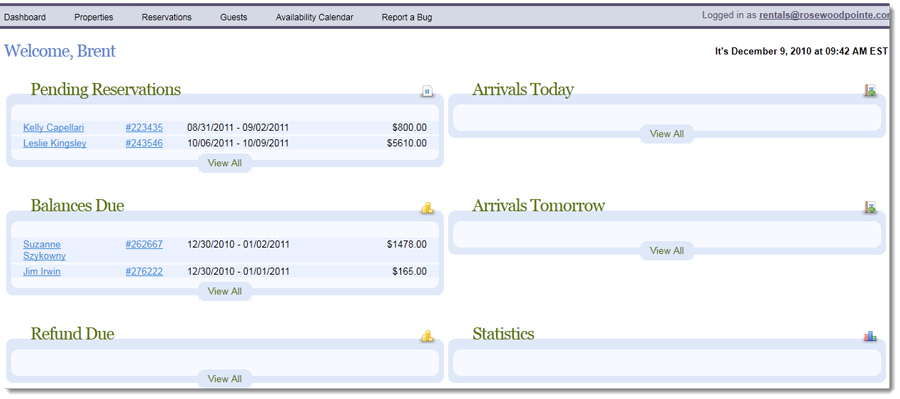View all Arrivals Tomorrow

tap(667, 251)
